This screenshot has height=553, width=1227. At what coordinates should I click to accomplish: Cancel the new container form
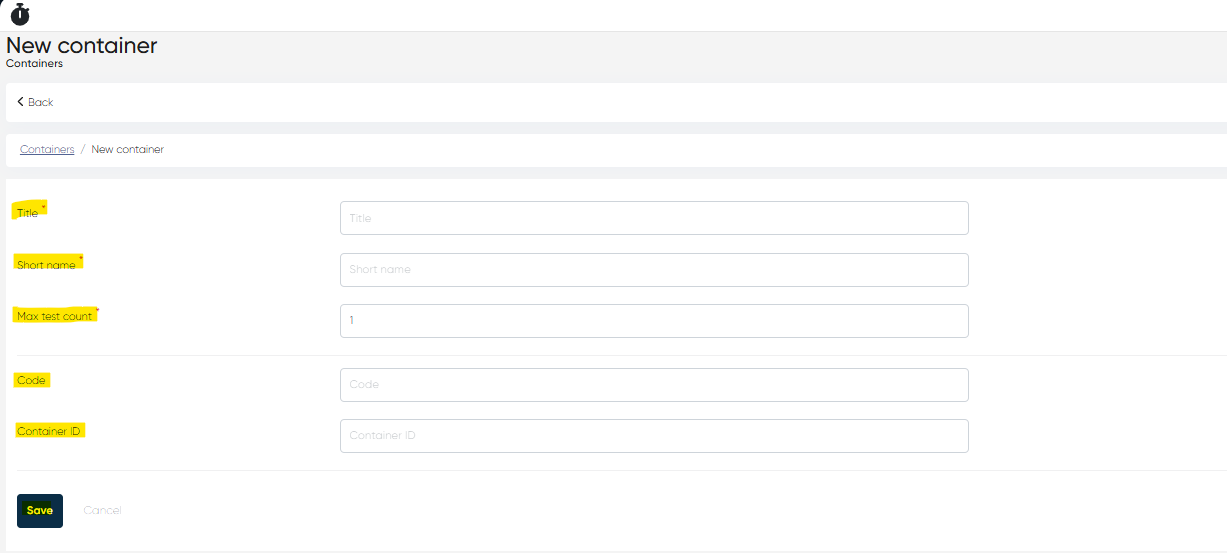(102, 511)
